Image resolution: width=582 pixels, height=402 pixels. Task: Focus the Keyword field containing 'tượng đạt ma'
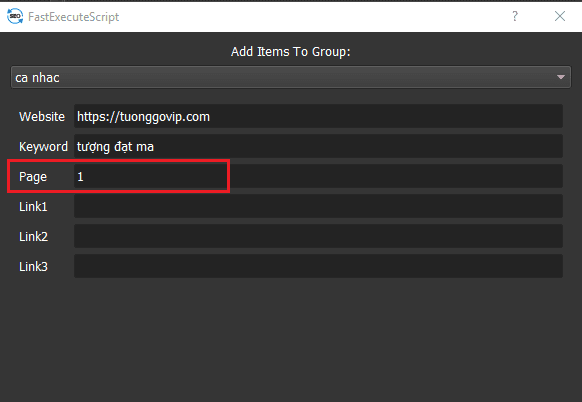(318, 146)
